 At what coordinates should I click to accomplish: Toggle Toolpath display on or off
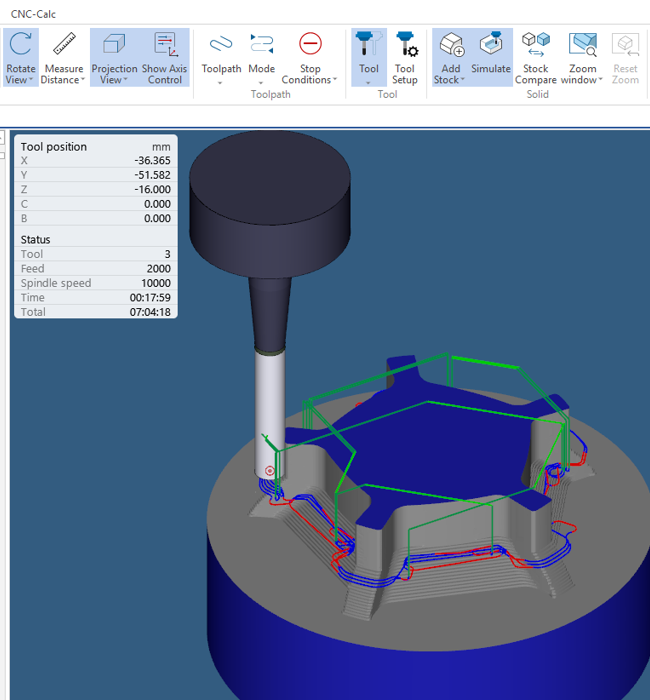coord(221,45)
